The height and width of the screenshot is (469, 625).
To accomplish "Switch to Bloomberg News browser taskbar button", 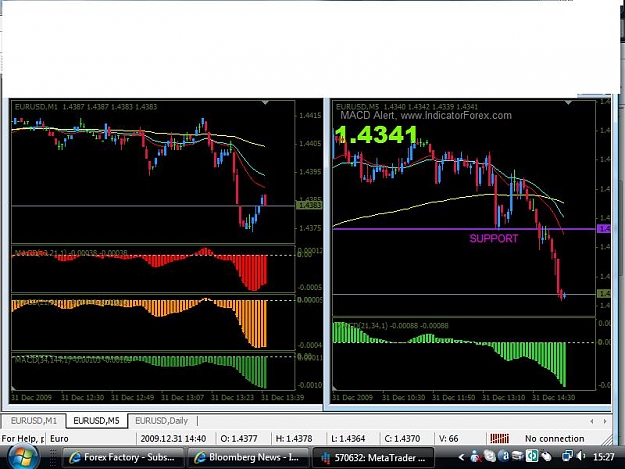I will point(248,457).
